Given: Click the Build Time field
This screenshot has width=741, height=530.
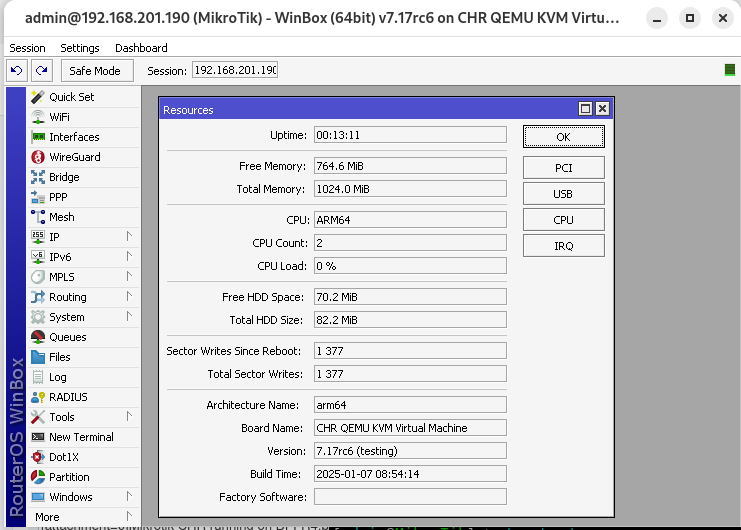Looking at the screenshot, I should pyautogui.click(x=410, y=474).
